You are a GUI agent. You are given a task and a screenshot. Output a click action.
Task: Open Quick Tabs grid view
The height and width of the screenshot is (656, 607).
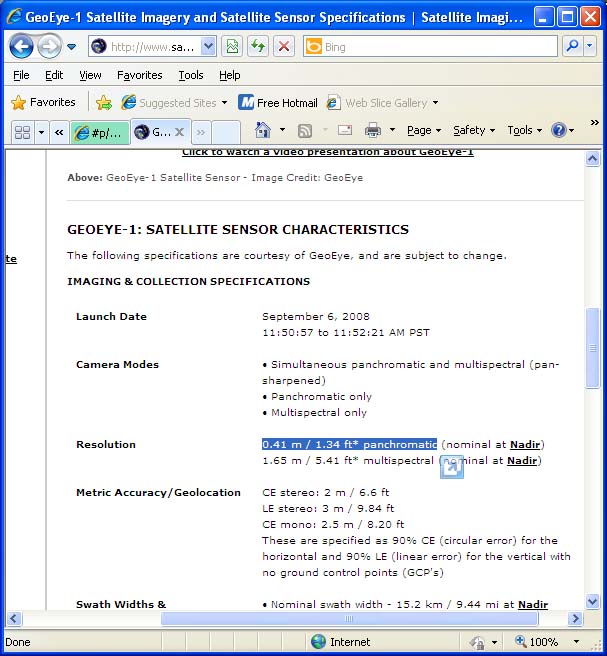[x=22, y=132]
